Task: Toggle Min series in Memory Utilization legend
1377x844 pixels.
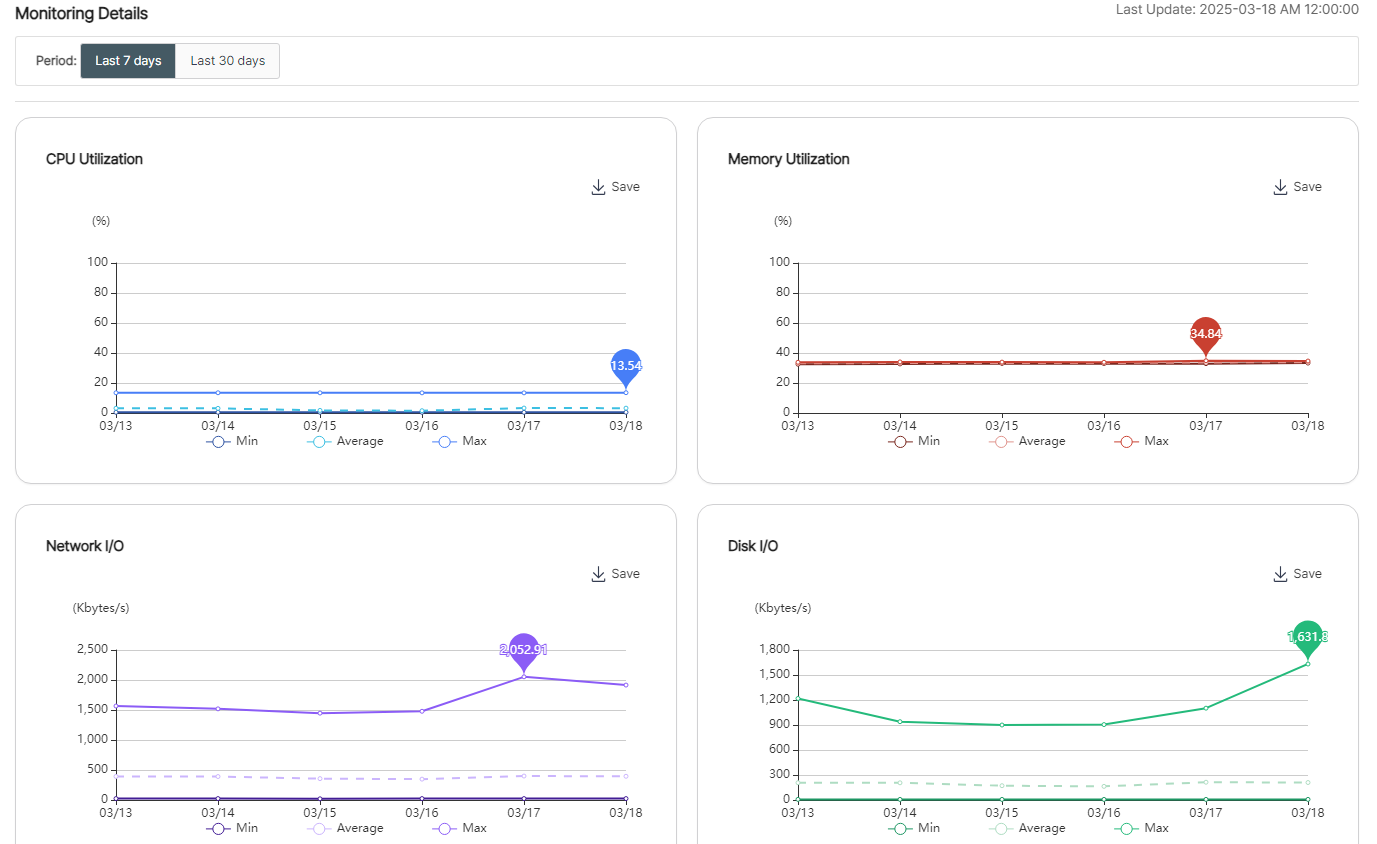Action: click(913, 441)
